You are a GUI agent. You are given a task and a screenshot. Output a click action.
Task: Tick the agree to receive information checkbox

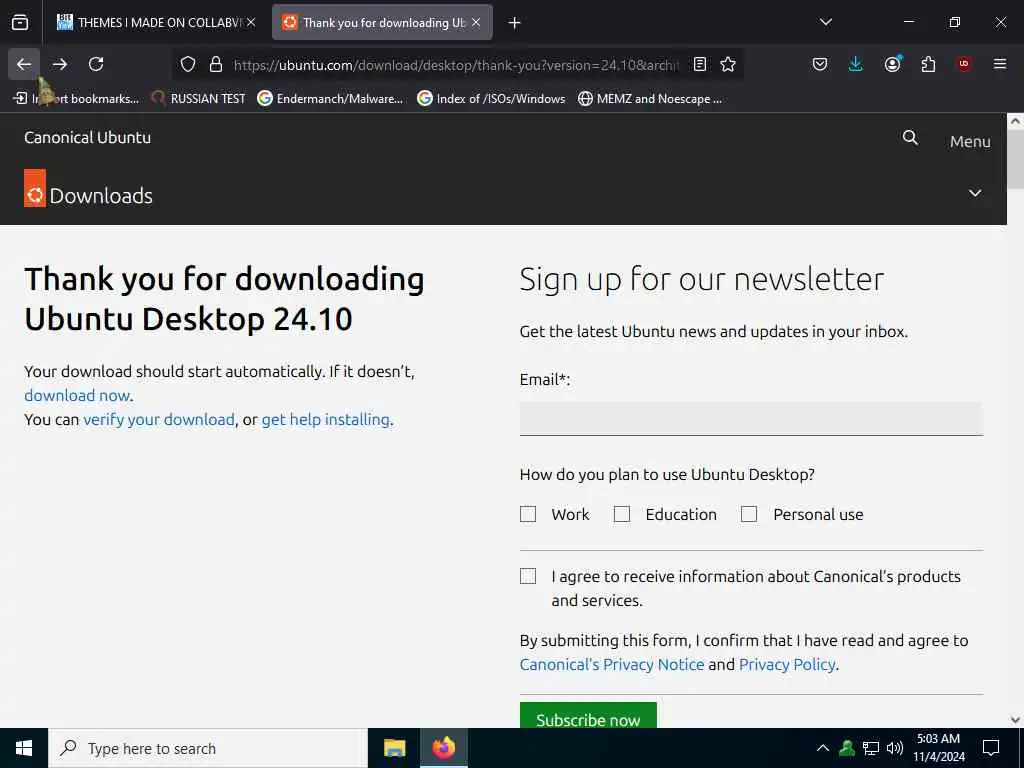[x=528, y=576]
